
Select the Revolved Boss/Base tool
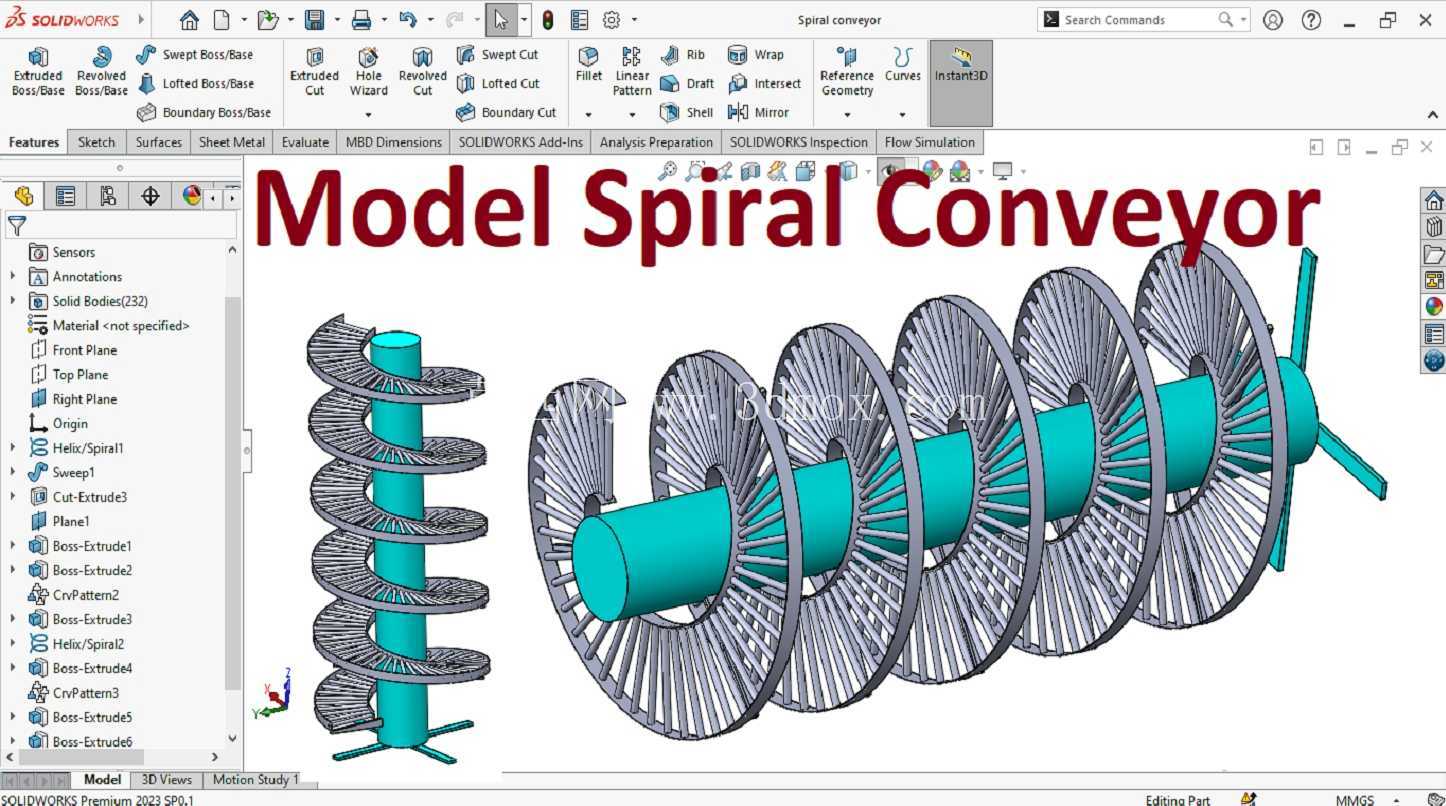(101, 72)
